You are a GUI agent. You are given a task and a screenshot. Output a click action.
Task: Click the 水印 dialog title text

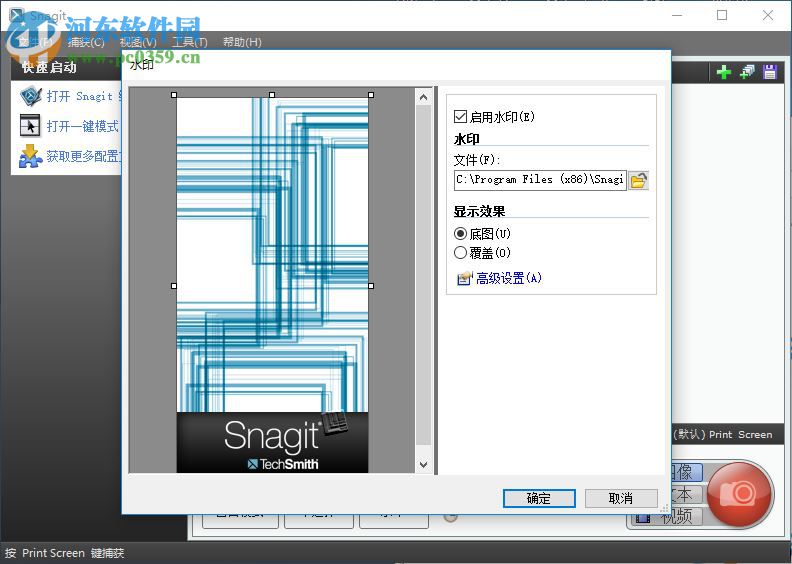point(141,64)
